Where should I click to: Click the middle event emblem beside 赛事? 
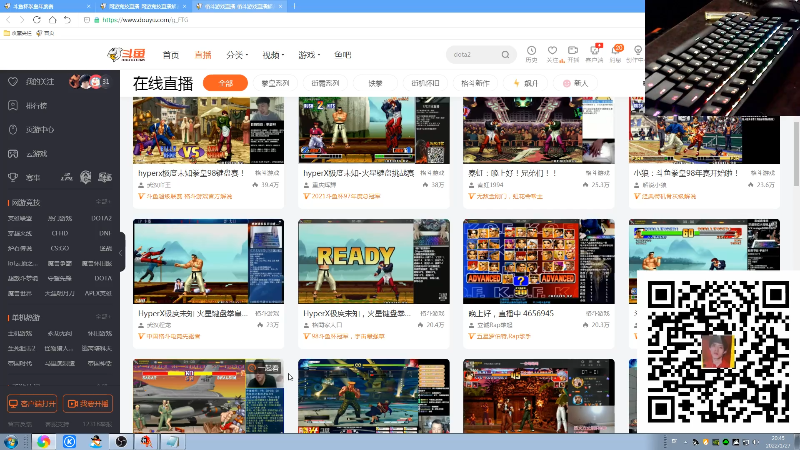pyautogui.click(x=85, y=178)
